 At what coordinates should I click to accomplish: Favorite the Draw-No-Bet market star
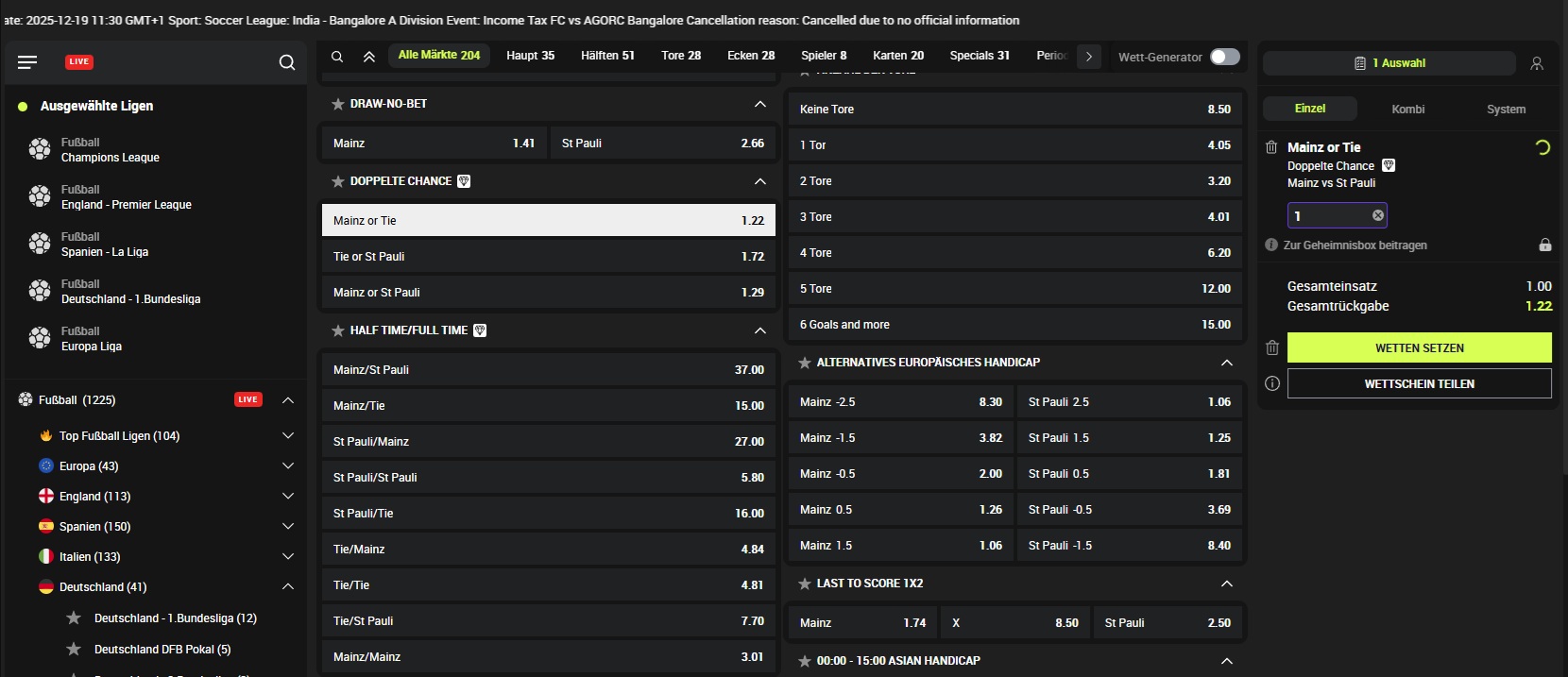point(338,104)
